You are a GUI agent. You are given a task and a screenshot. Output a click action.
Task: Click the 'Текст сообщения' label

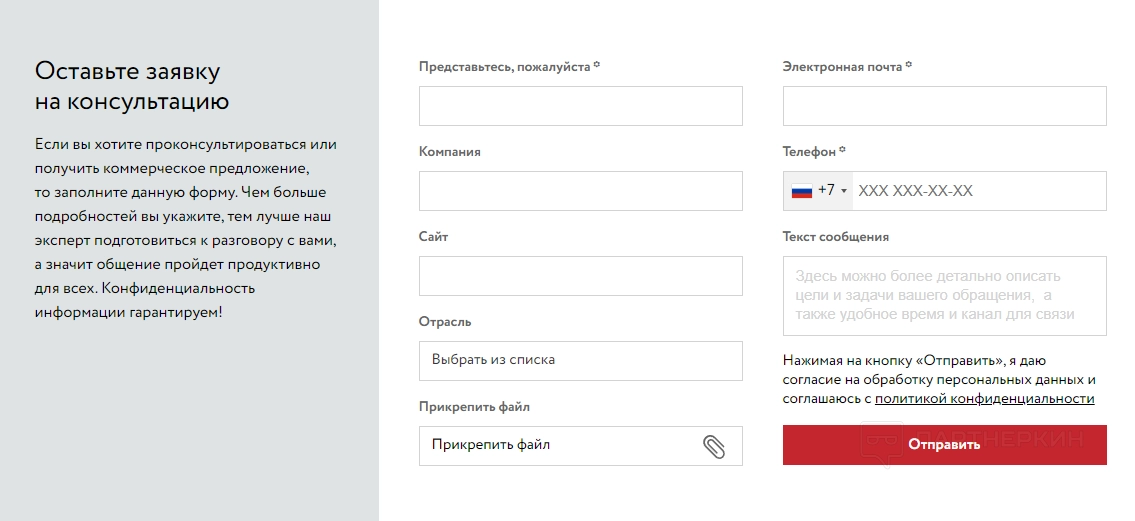[835, 237]
